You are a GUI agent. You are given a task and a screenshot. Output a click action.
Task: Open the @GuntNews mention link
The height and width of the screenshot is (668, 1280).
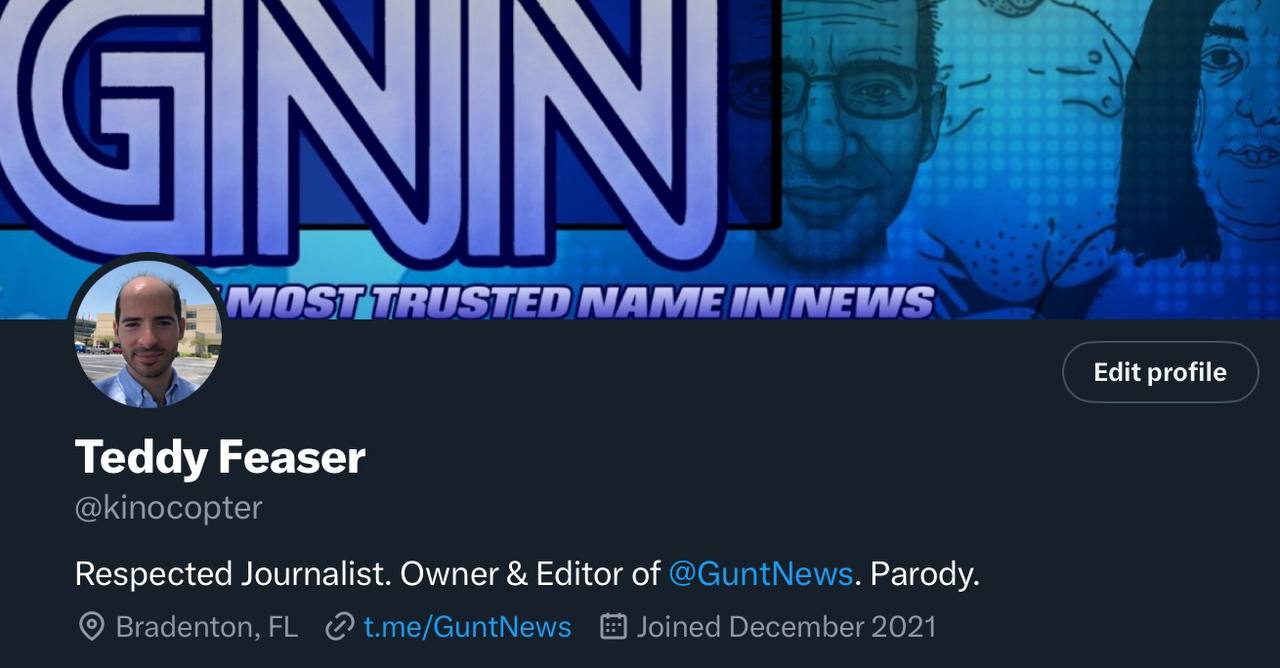pos(760,574)
